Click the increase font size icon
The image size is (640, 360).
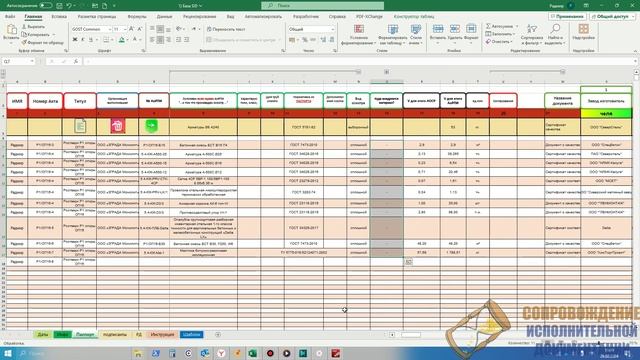131,29
